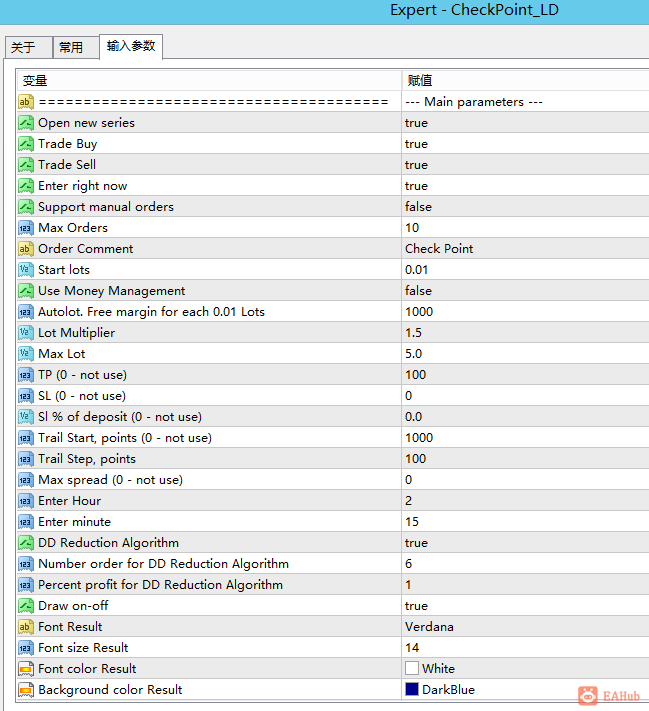The height and width of the screenshot is (711, 649).
Task: Click the integer icon beside Trail Start, points
Action: pyautogui.click(x=26, y=438)
